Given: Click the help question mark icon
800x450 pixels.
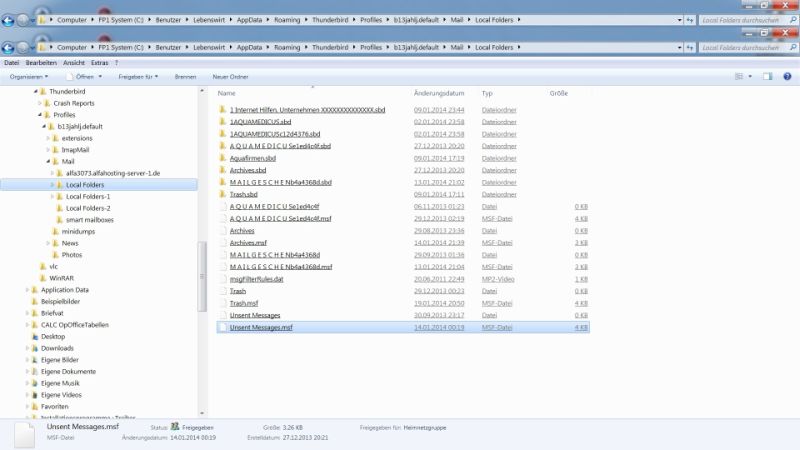Looking at the screenshot, I should pyautogui.click(x=787, y=77).
